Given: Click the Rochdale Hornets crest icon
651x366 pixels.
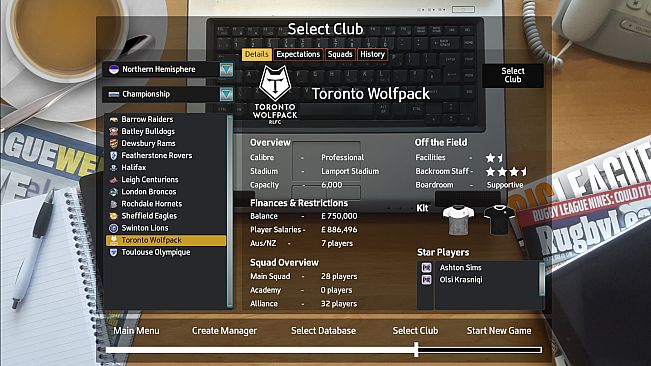Looking at the screenshot, I should tap(113, 204).
